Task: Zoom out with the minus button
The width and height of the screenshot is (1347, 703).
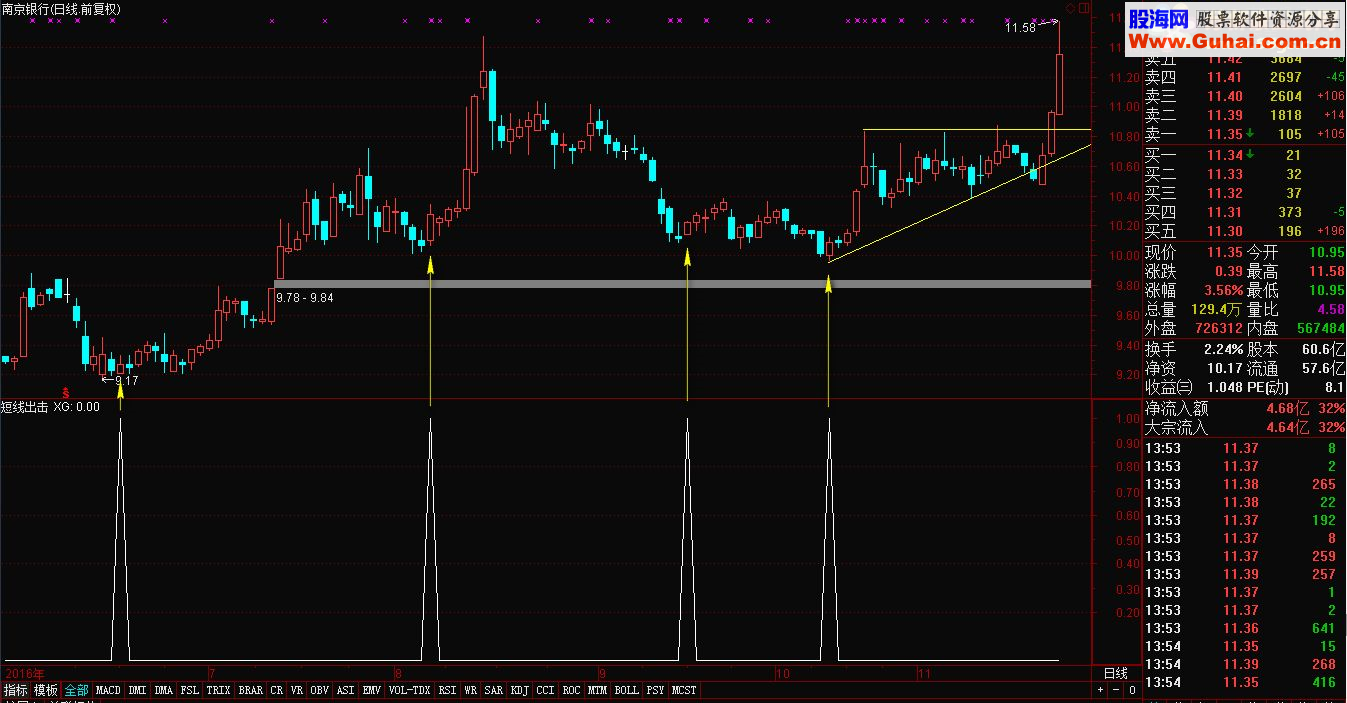Action: click(1116, 690)
